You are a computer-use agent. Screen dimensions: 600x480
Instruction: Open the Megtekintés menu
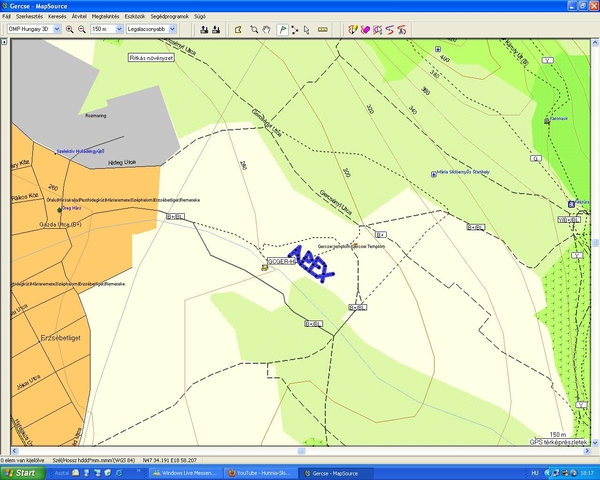(106, 17)
